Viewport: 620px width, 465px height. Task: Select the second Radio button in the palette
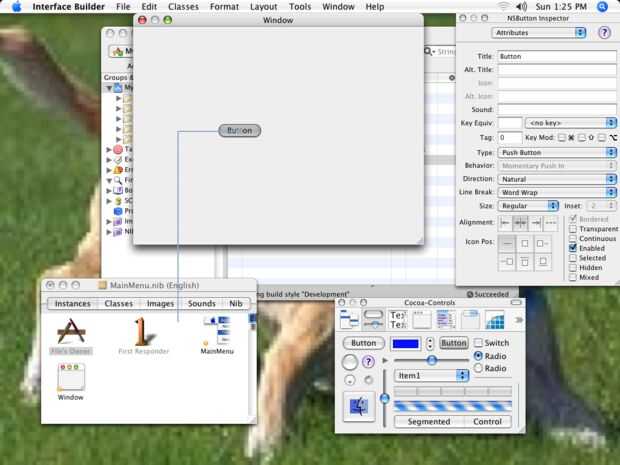tap(478, 368)
